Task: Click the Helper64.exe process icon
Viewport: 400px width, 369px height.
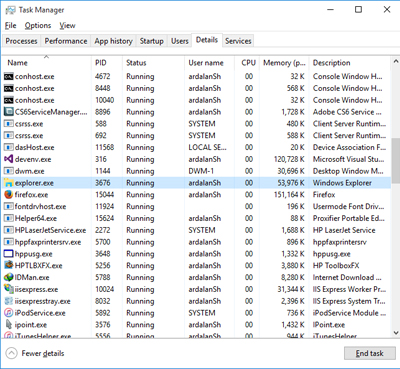Action: pyautogui.click(x=8, y=218)
